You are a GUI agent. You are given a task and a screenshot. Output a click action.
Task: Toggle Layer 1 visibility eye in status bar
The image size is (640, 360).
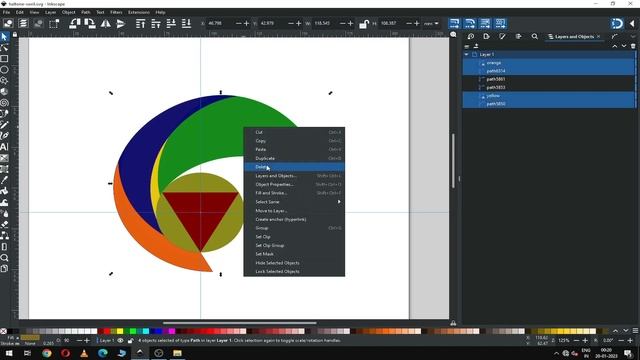[120, 340]
